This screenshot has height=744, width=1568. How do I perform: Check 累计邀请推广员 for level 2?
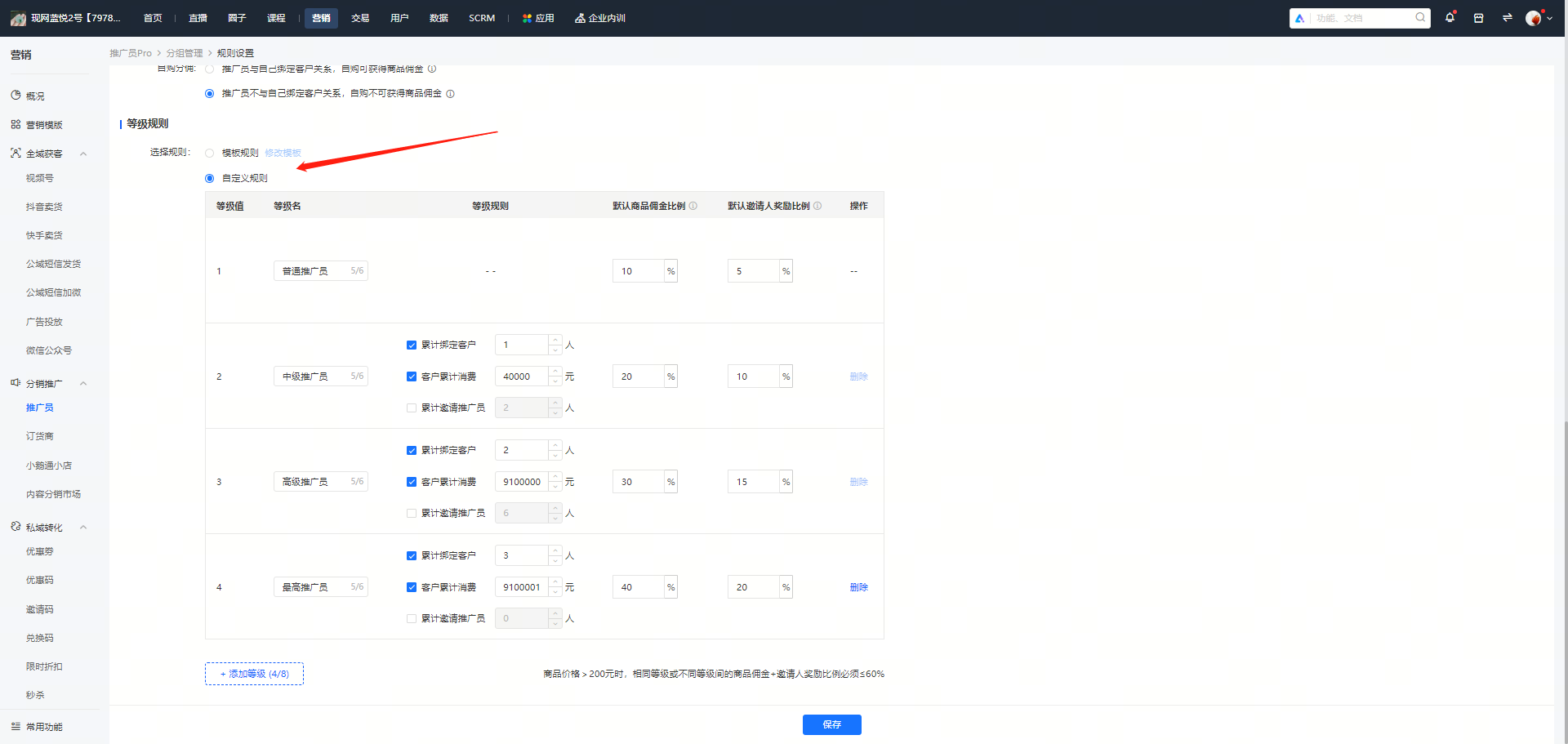click(412, 408)
